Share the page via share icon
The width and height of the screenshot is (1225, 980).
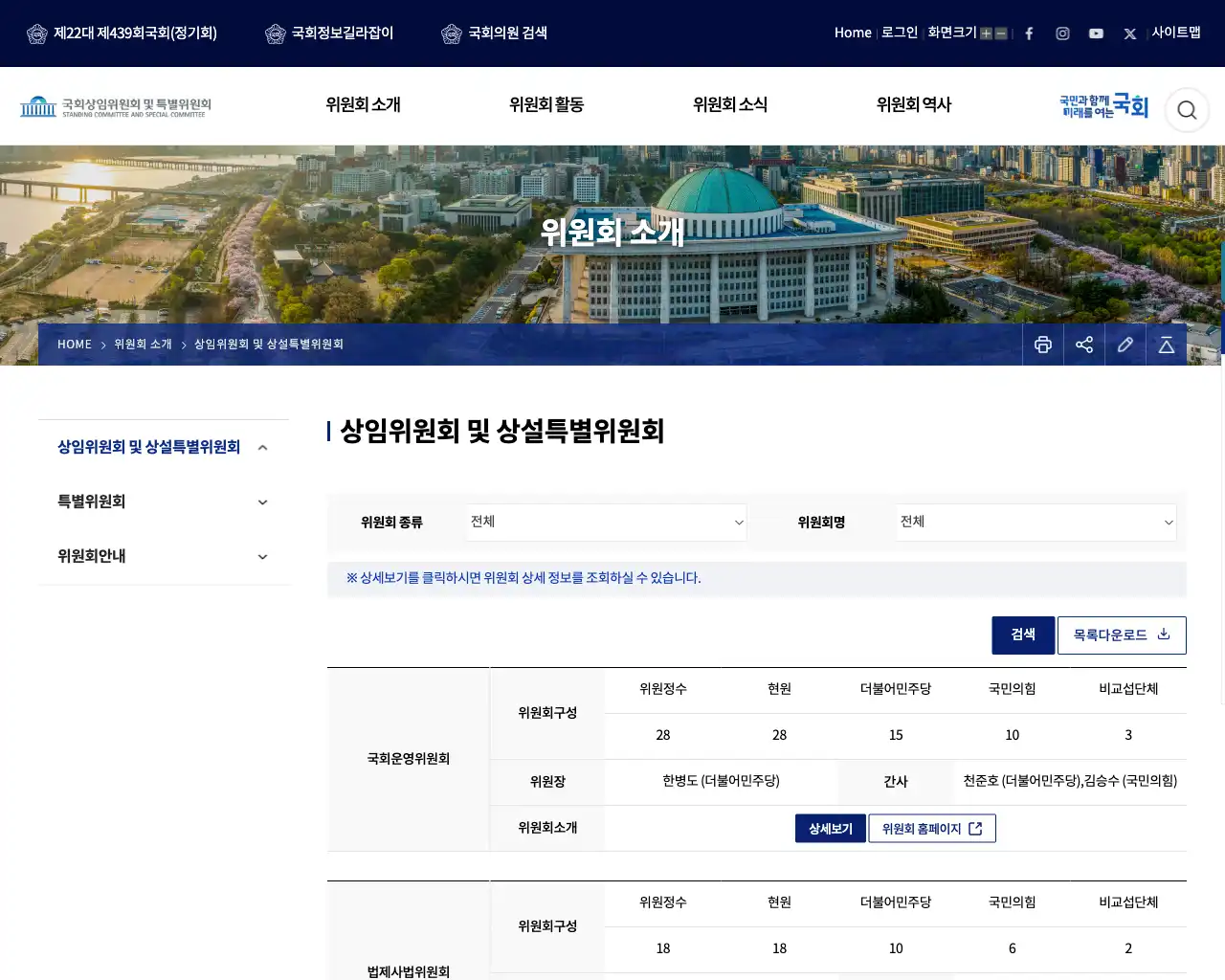click(x=1084, y=345)
